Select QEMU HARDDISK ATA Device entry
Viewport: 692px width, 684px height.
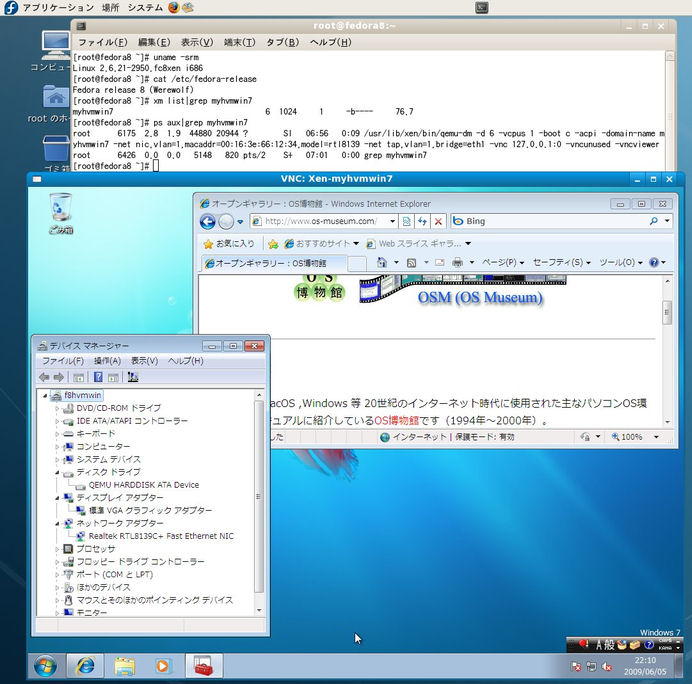tap(143, 485)
